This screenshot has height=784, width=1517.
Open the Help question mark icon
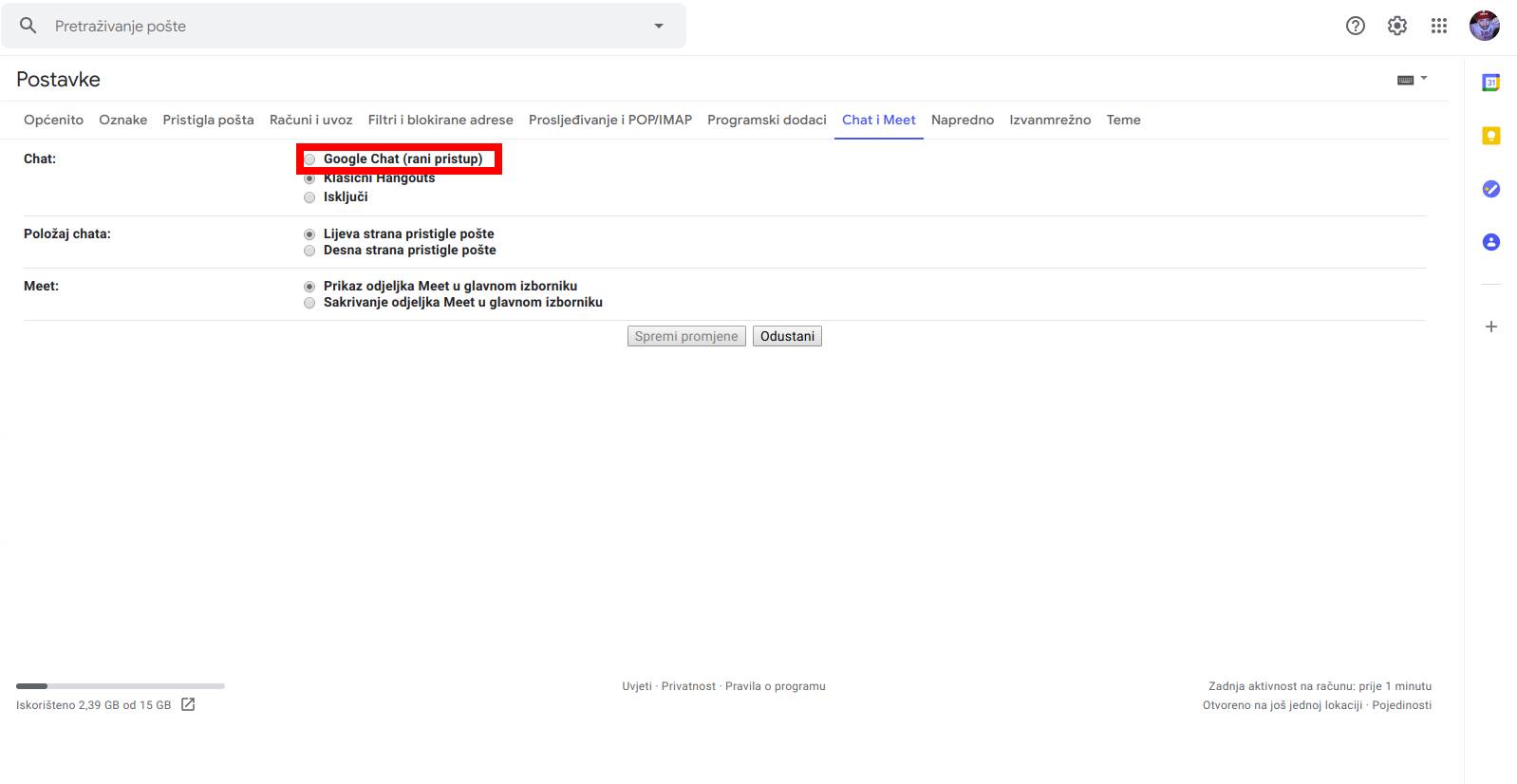tap(1356, 26)
